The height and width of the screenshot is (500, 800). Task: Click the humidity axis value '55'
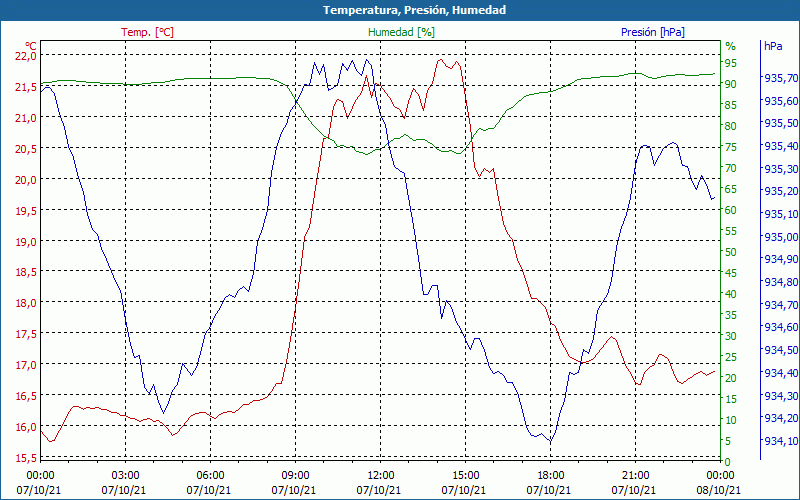(x=731, y=231)
